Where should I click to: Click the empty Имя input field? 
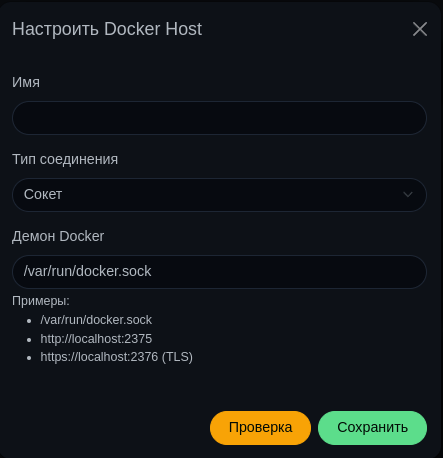tap(219, 118)
